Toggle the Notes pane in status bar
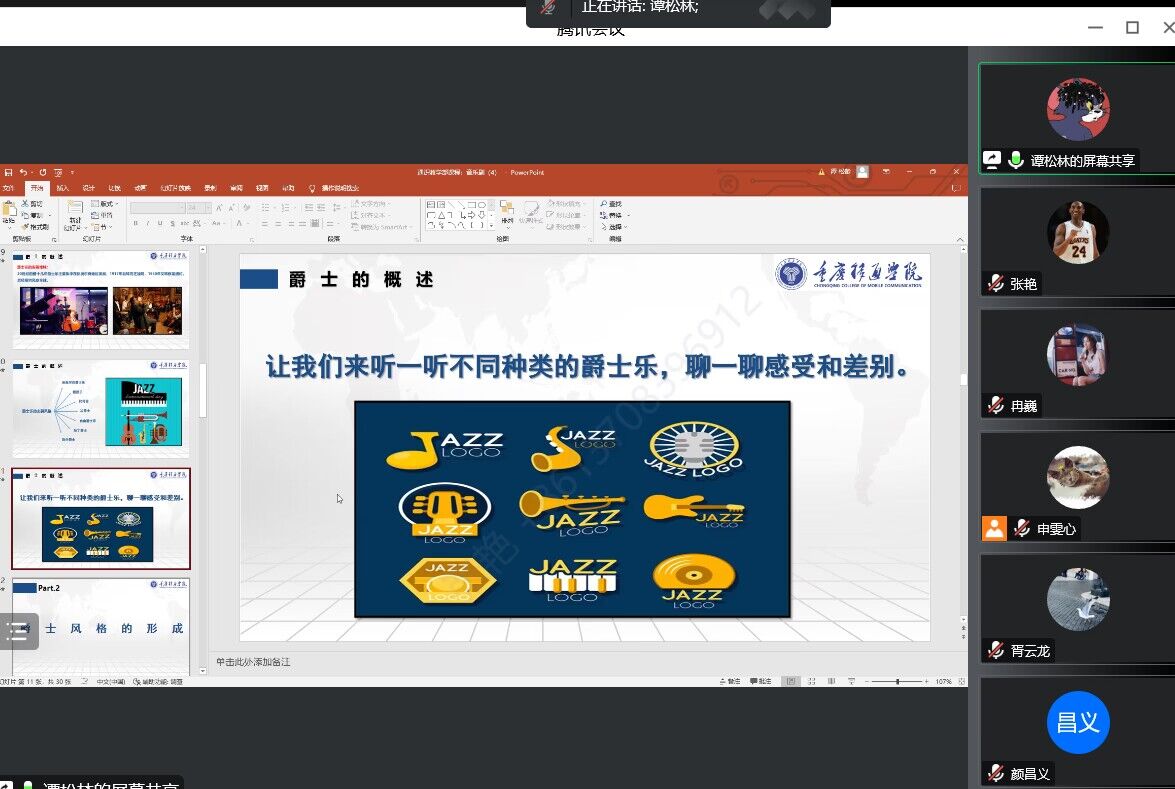Screen dimensions: 1175x789 tap(731, 681)
